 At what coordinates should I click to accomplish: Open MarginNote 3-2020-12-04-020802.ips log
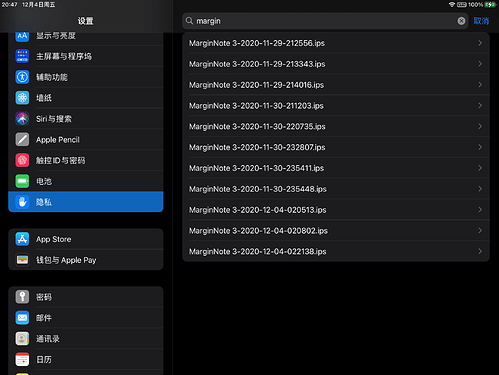336,230
